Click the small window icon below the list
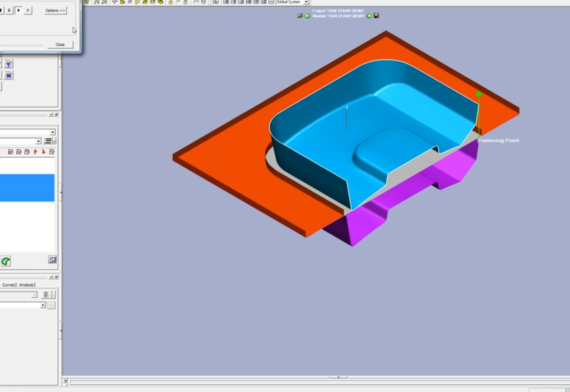 52,260
